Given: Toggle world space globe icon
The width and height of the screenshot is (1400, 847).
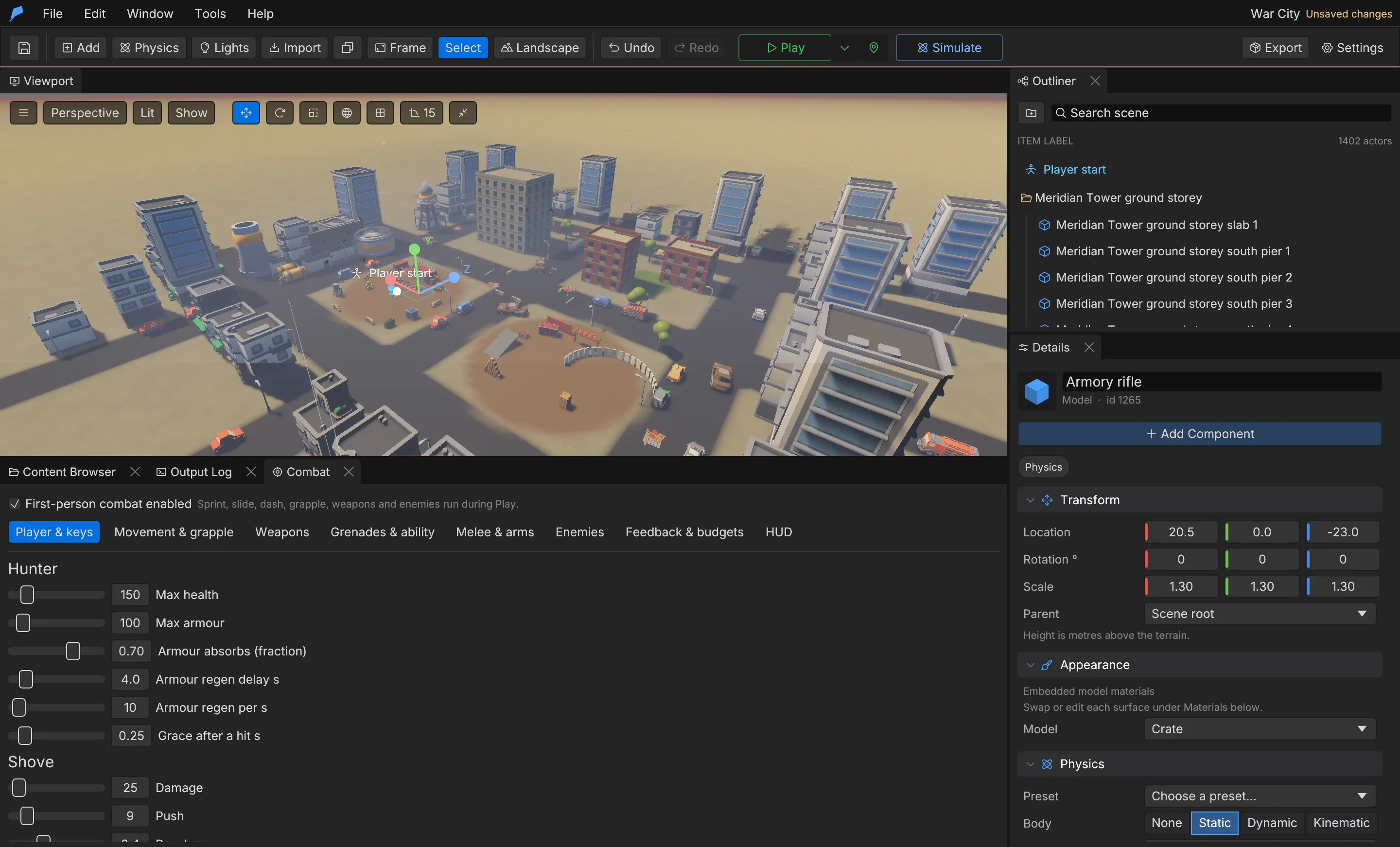Looking at the screenshot, I should [347, 112].
